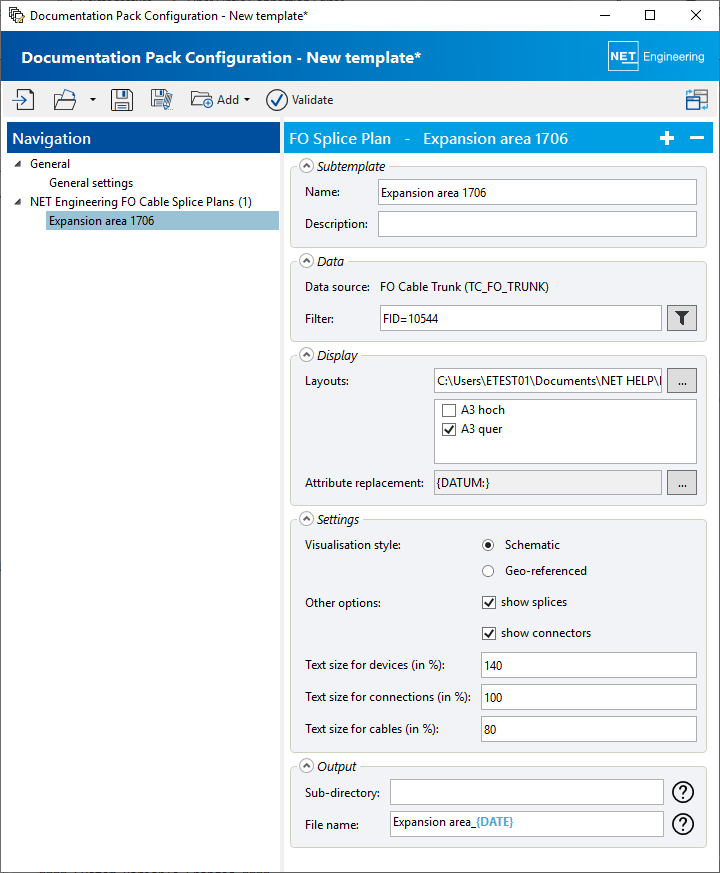Close the Documentation Pack Configuration window
This screenshot has width=720, height=873.
click(x=695, y=15)
